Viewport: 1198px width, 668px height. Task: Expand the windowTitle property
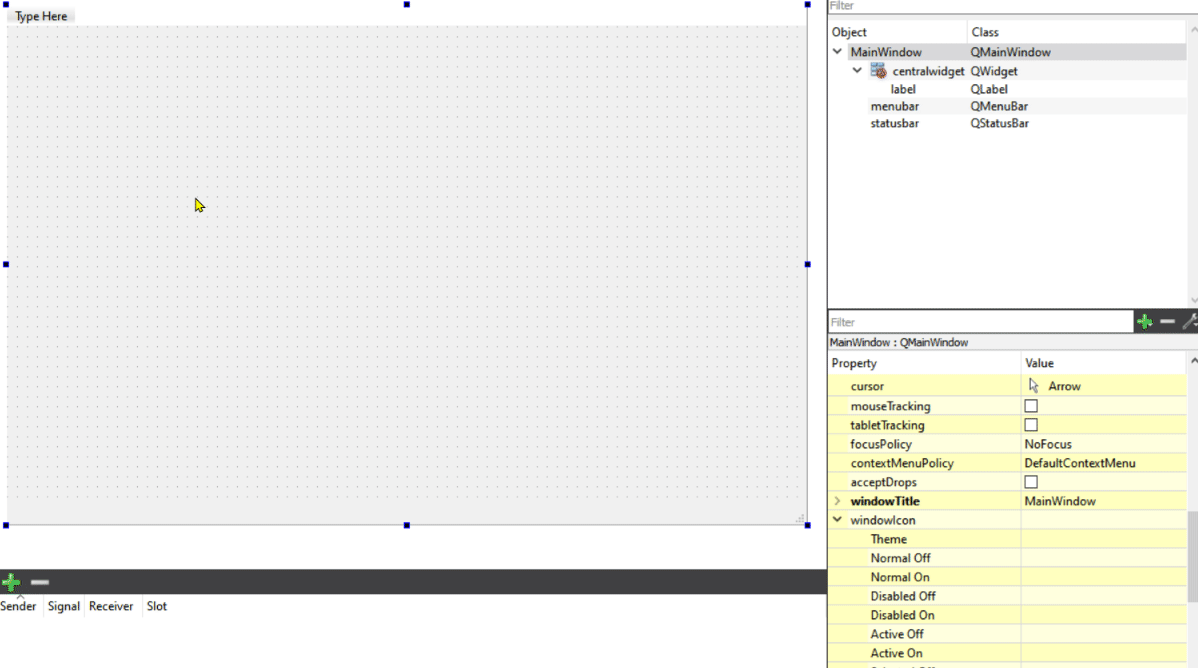pos(838,501)
